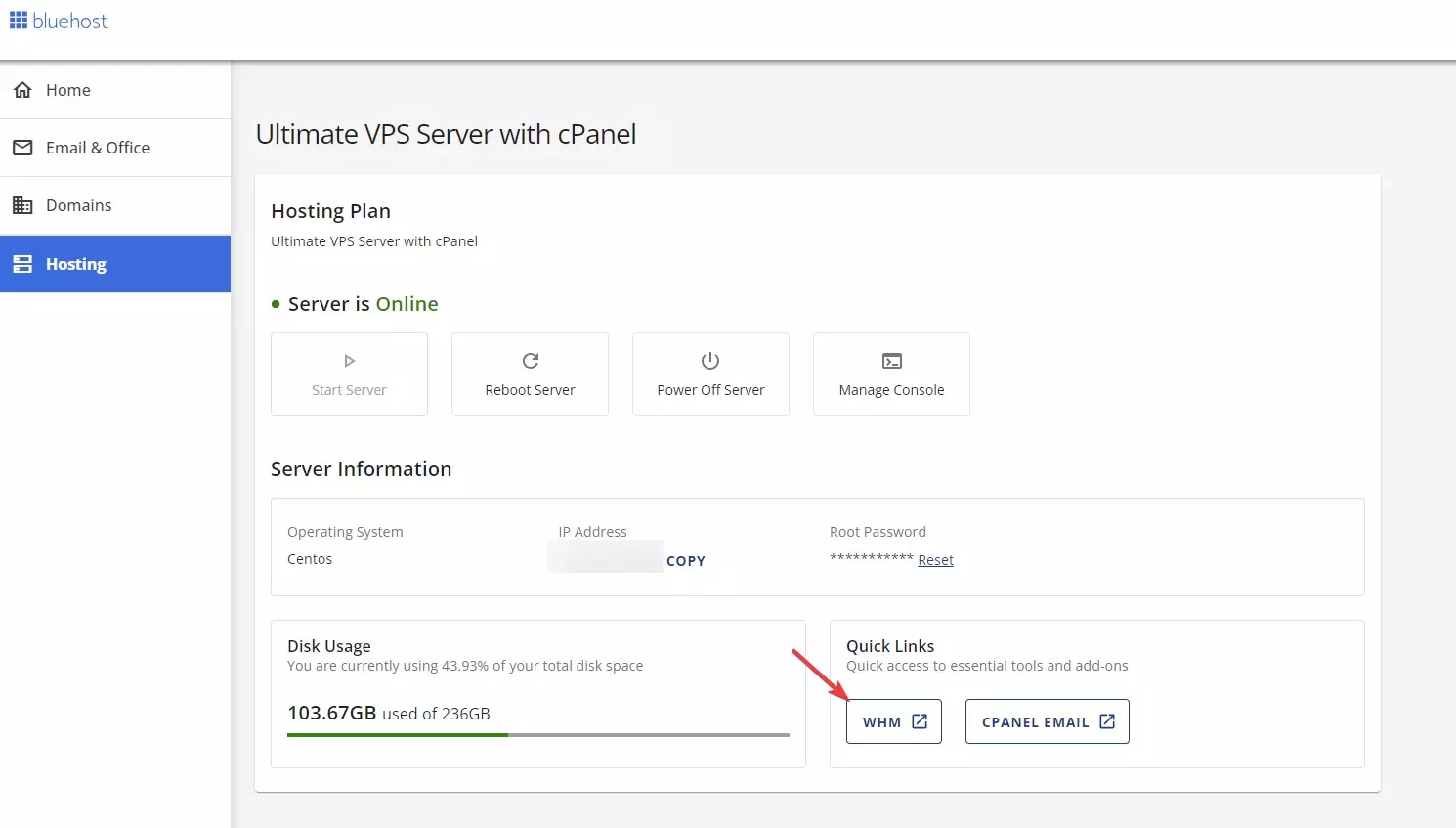The image size is (1456, 828).
Task: Click the Ultimate VPS Server with cPanel heading
Action: click(447, 134)
